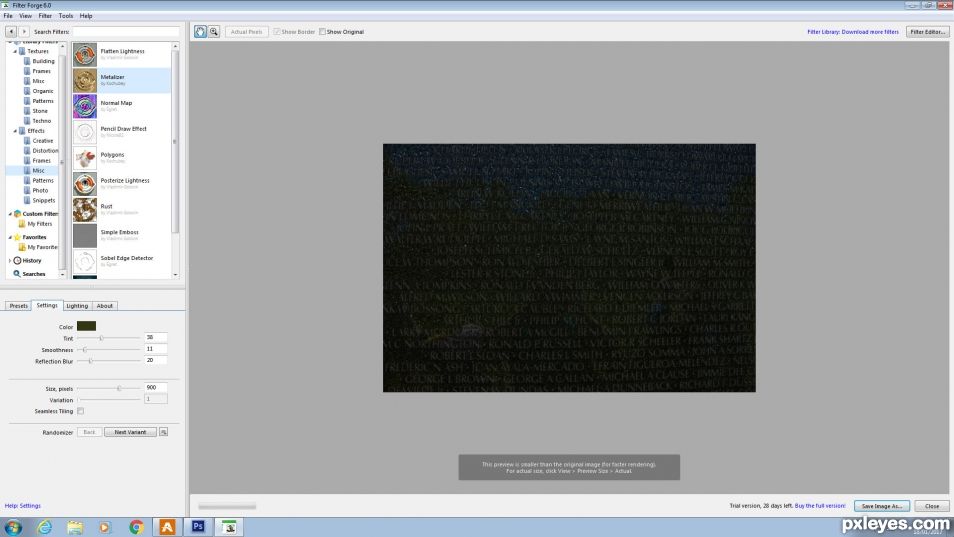Open the Help: Settings link

[23, 505]
